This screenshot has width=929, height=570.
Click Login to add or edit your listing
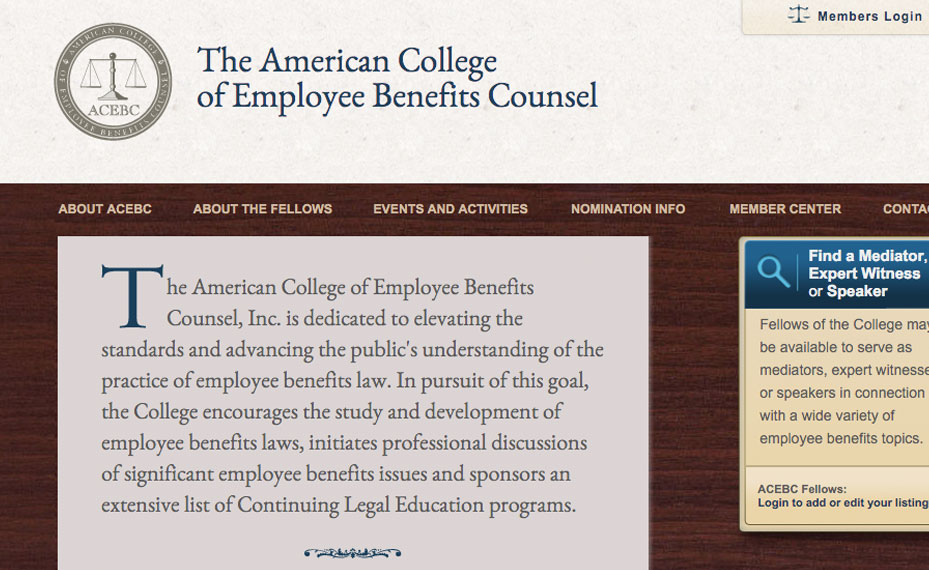[842, 503]
